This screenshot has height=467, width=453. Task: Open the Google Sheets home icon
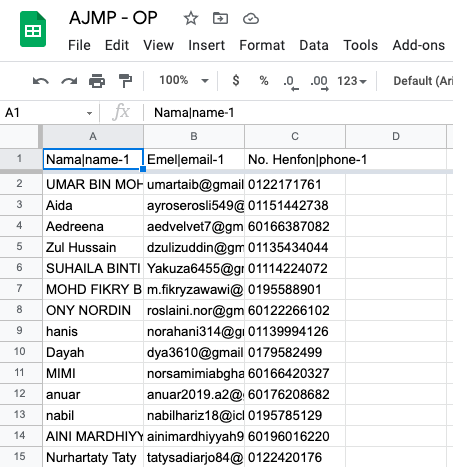(x=33, y=29)
